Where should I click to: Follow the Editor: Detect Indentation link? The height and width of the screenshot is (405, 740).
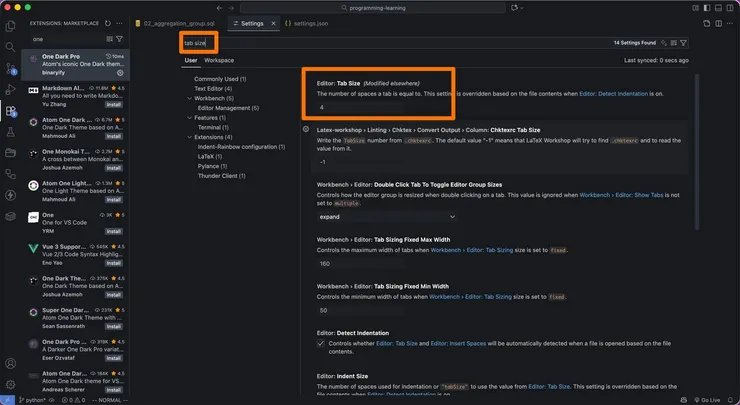(x=614, y=93)
